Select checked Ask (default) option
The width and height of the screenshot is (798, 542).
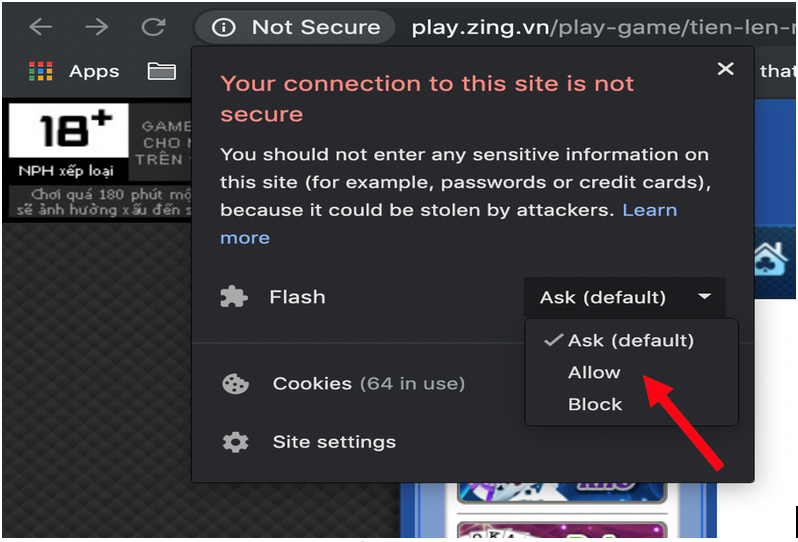click(x=631, y=340)
